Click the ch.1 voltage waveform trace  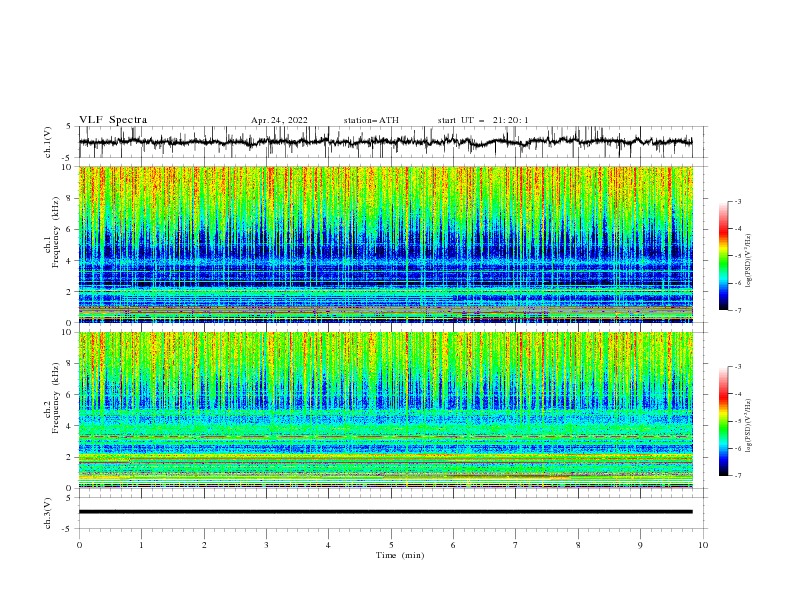click(x=385, y=142)
